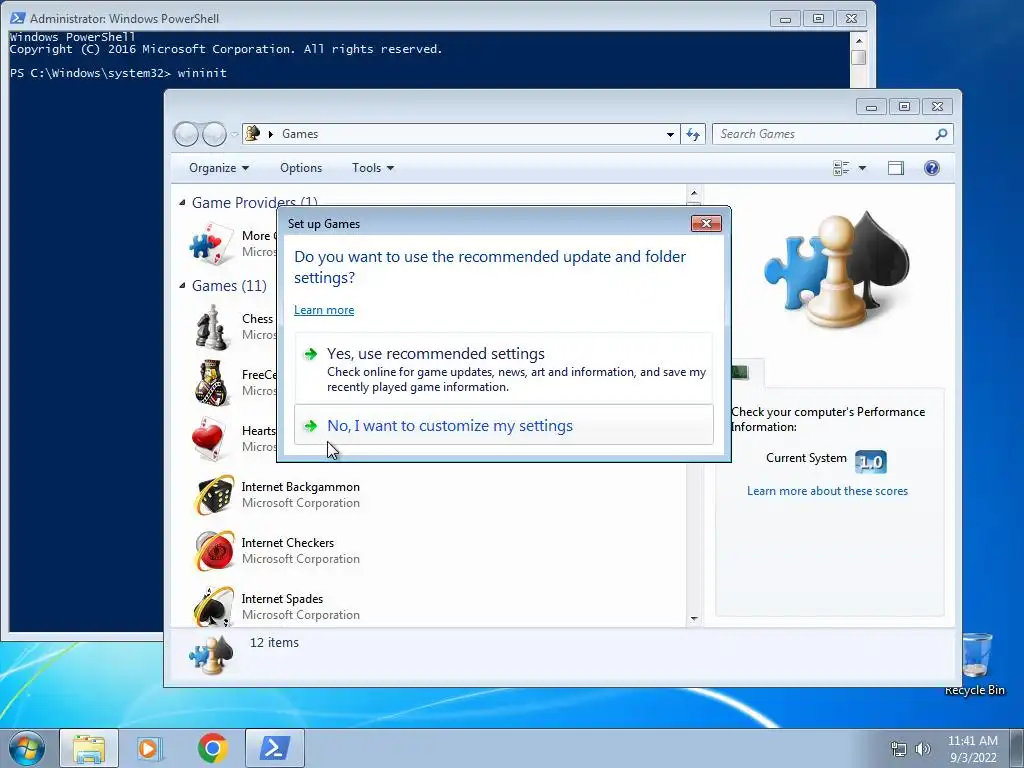Open the Tools dropdown menu

click(x=373, y=168)
